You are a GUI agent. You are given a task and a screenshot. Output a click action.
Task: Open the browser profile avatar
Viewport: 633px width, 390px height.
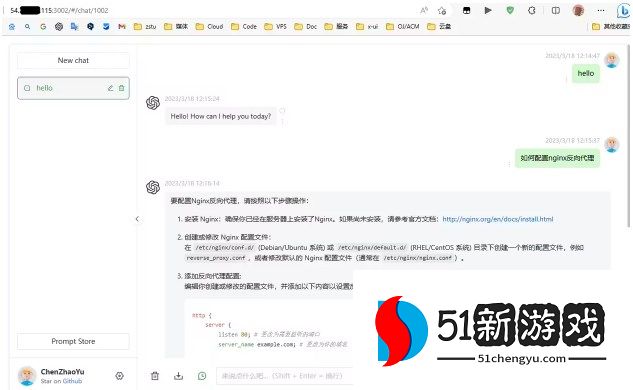pyautogui.click(x=579, y=10)
